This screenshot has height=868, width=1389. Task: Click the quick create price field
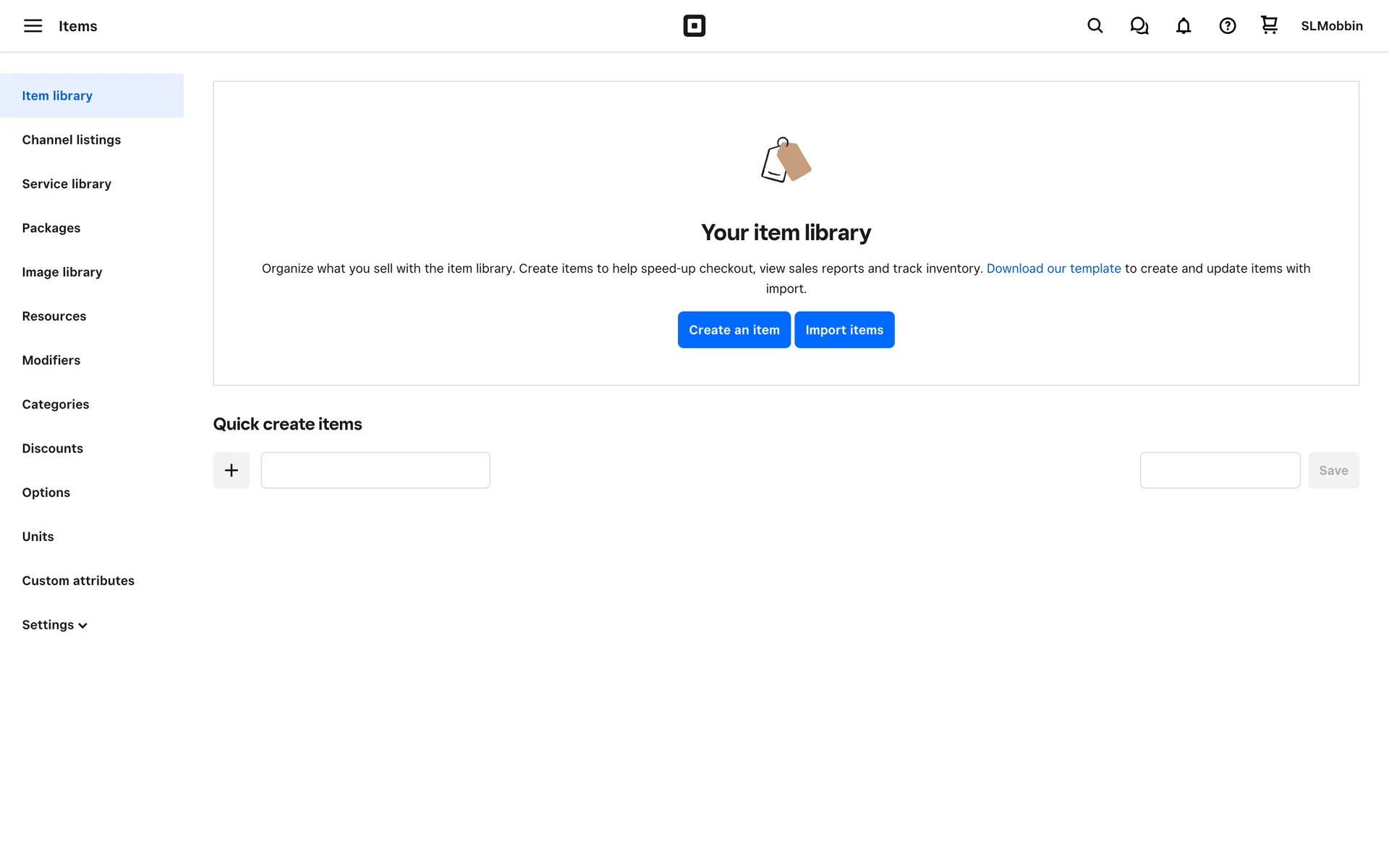point(1219,470)
